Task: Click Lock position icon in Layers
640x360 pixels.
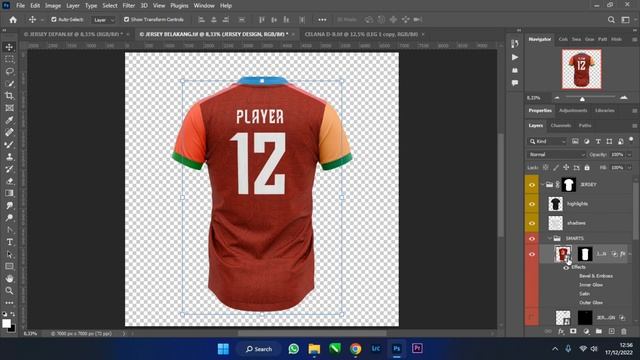Action: click(x=566, y=167)
